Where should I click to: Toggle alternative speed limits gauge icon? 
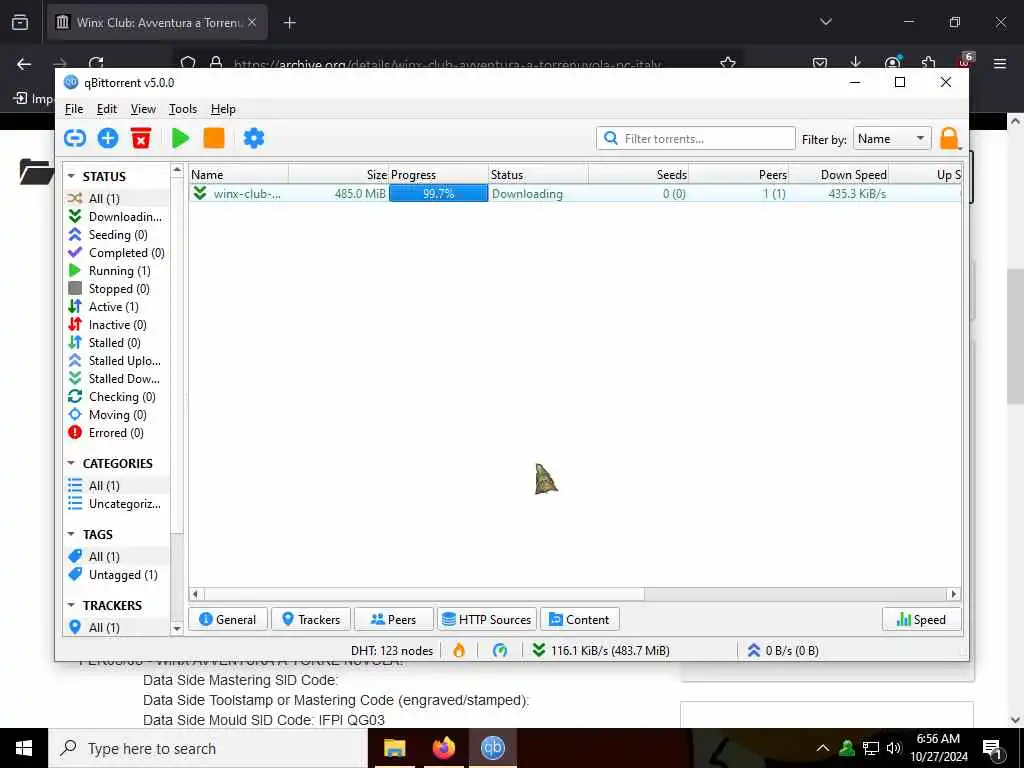point(500,650)
